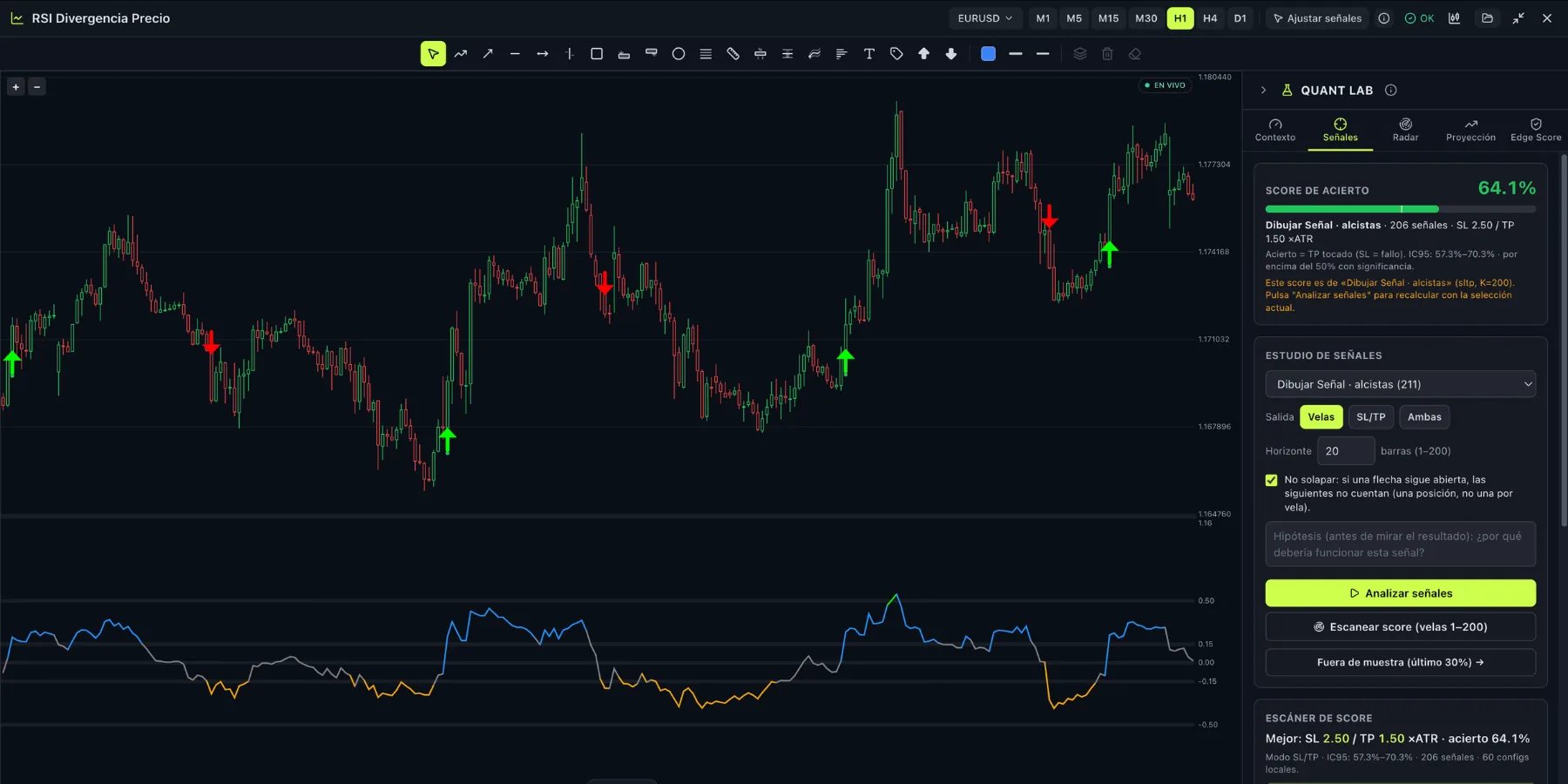Zoom out chart with minus button
This screenshot has height=784, width=1568.
(37, 87)
